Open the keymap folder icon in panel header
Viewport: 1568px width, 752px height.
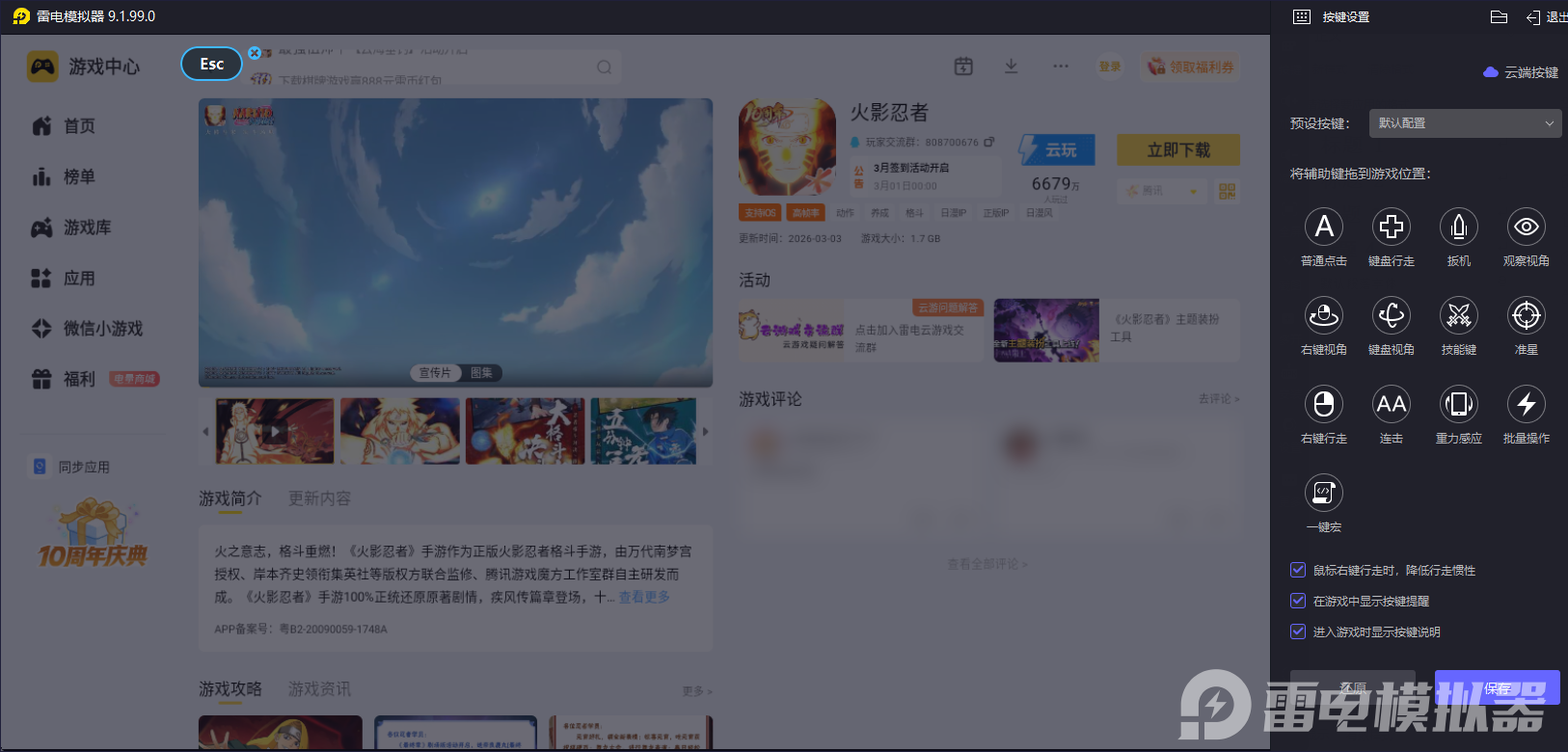point(1499,16)
